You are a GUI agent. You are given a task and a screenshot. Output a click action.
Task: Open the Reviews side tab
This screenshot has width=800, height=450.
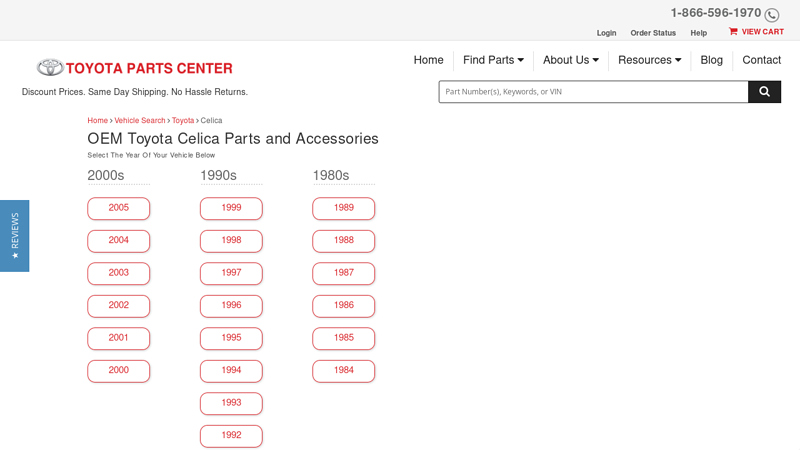click(14, 236)
